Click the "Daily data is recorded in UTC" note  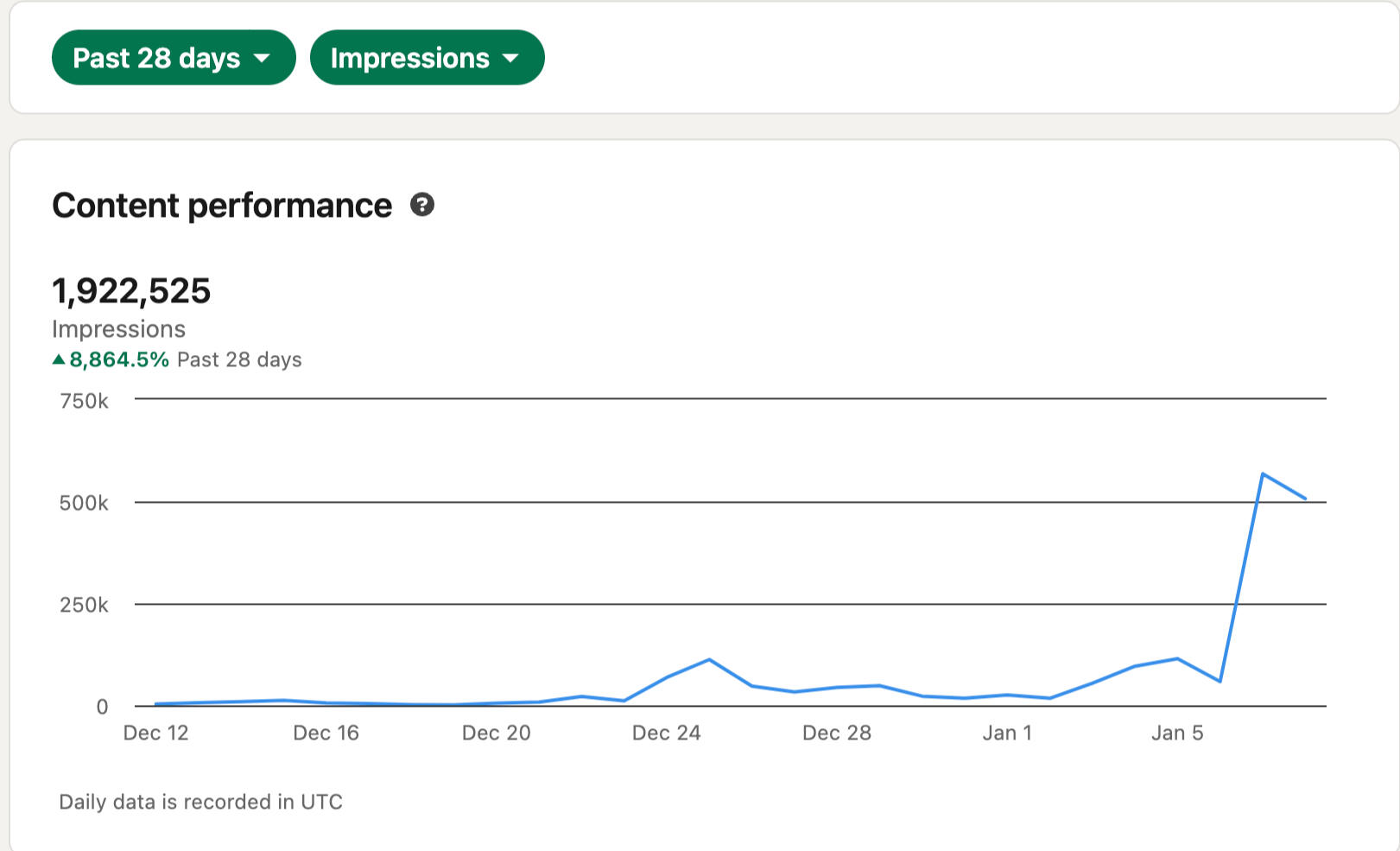pyautogui.click(x=200, y=802)
